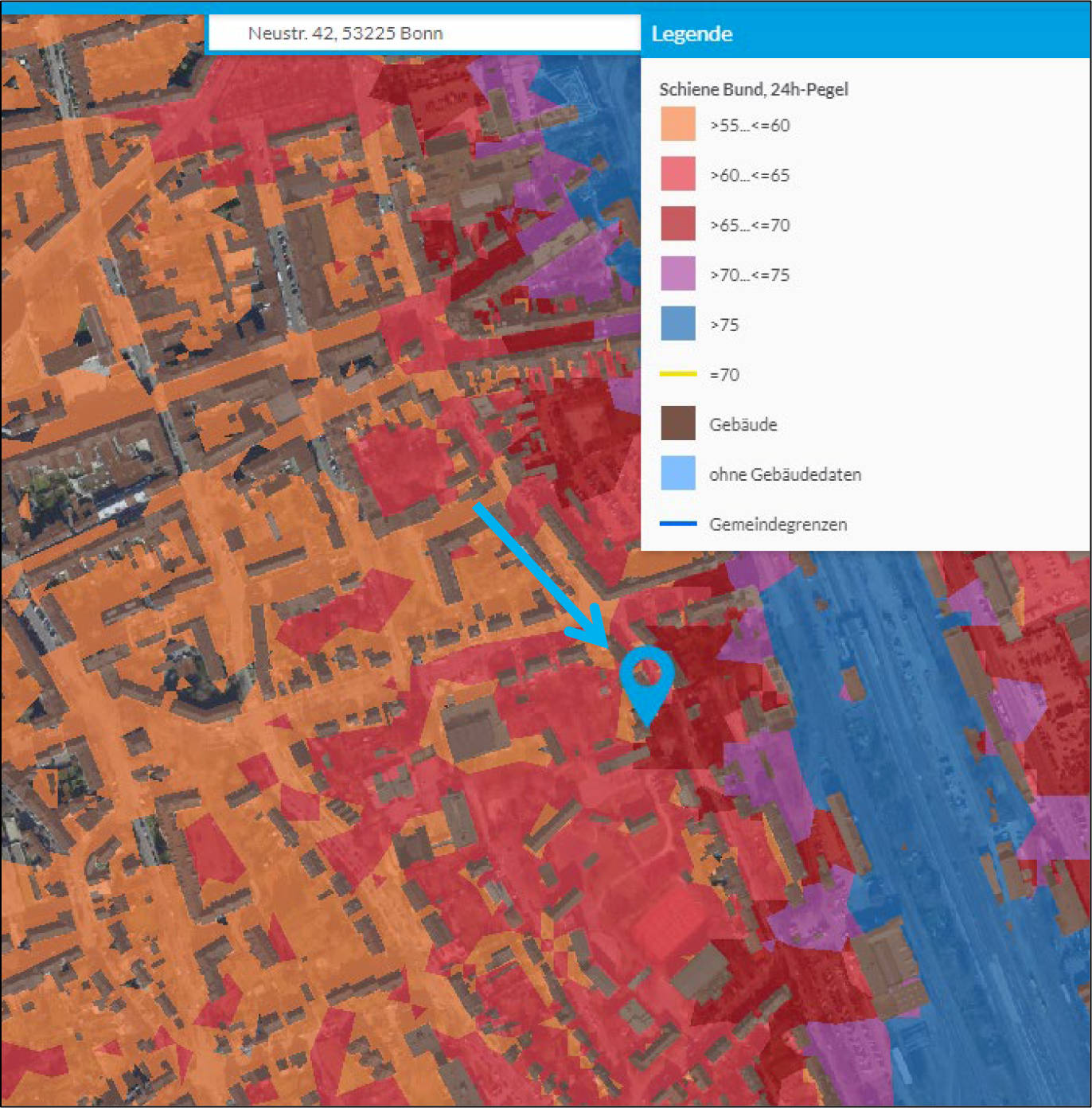This screenshot has height=1108, width=1092.
Task: Select the light blue ohne Gebäudedaten swatch
Action: 677,474
